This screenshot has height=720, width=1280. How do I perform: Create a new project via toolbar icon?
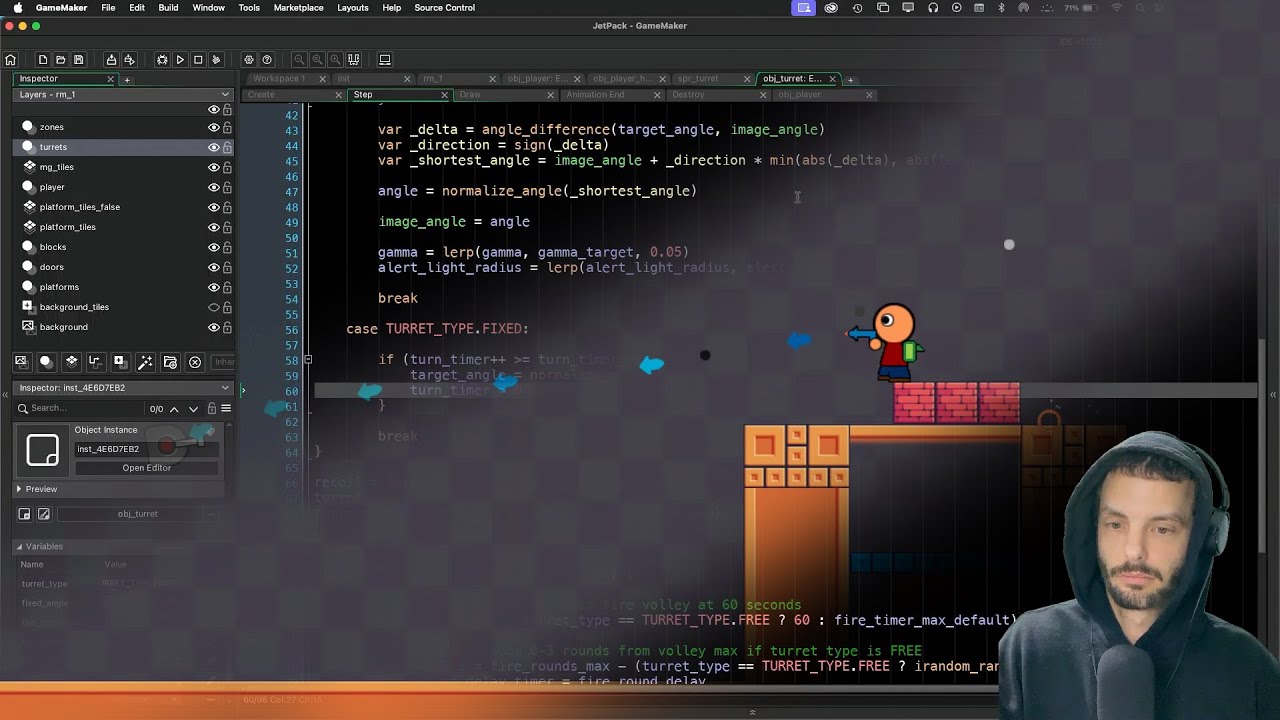pos(43,60)
